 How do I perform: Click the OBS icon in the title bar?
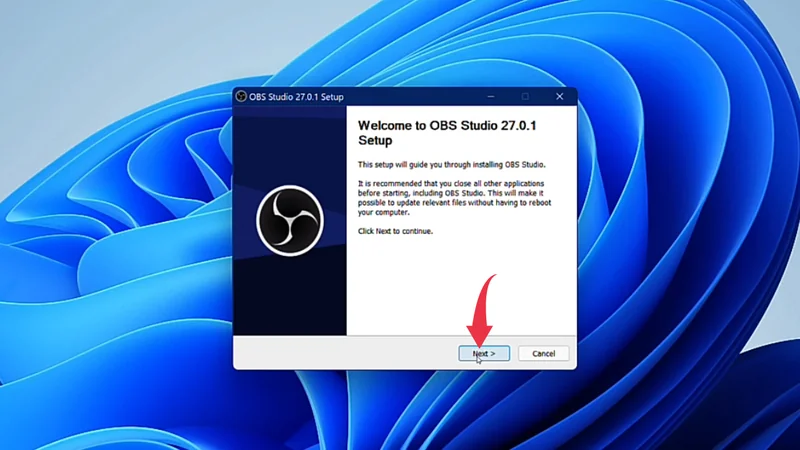pos(242,96)
